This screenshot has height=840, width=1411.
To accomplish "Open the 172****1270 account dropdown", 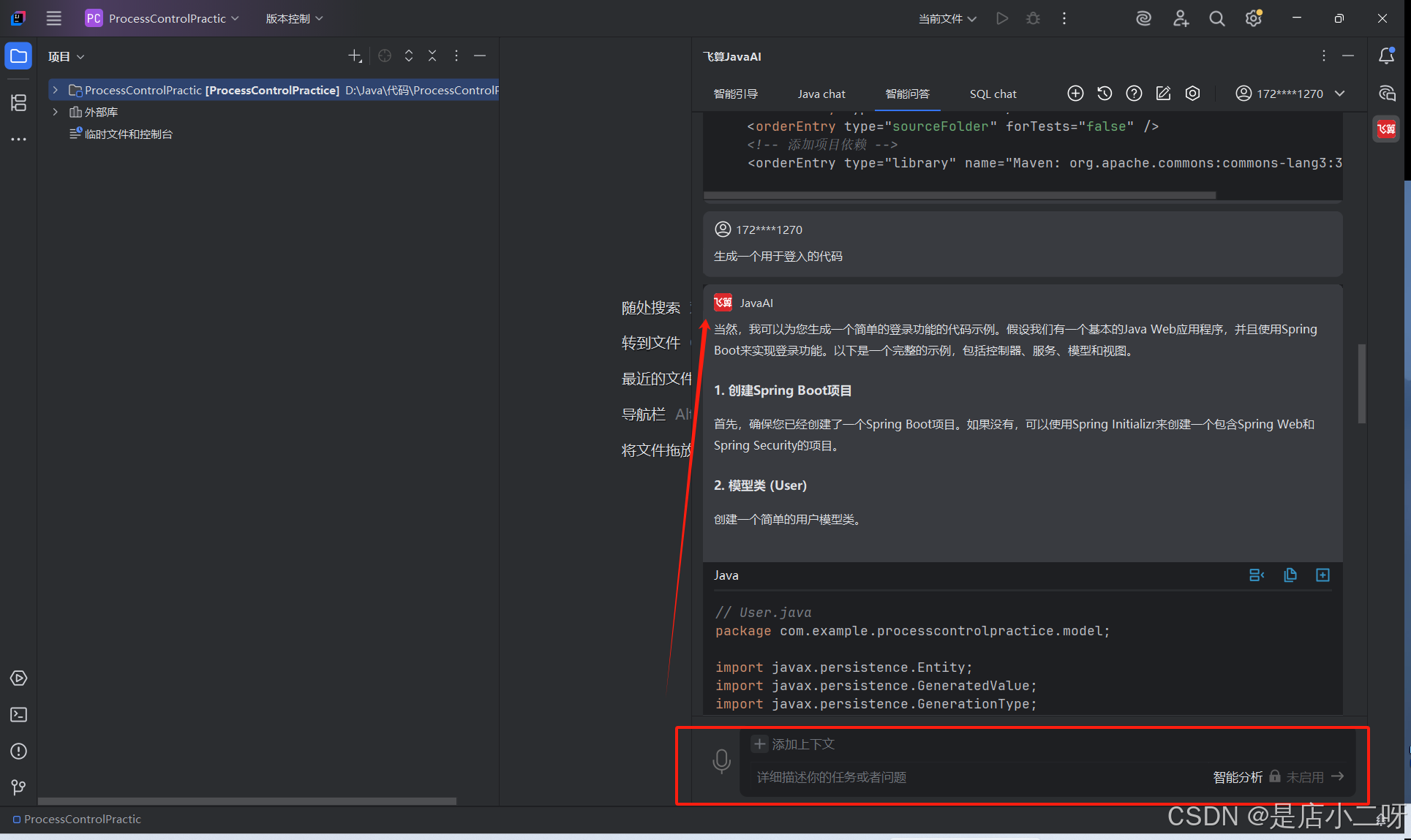I will (1290, 94).
